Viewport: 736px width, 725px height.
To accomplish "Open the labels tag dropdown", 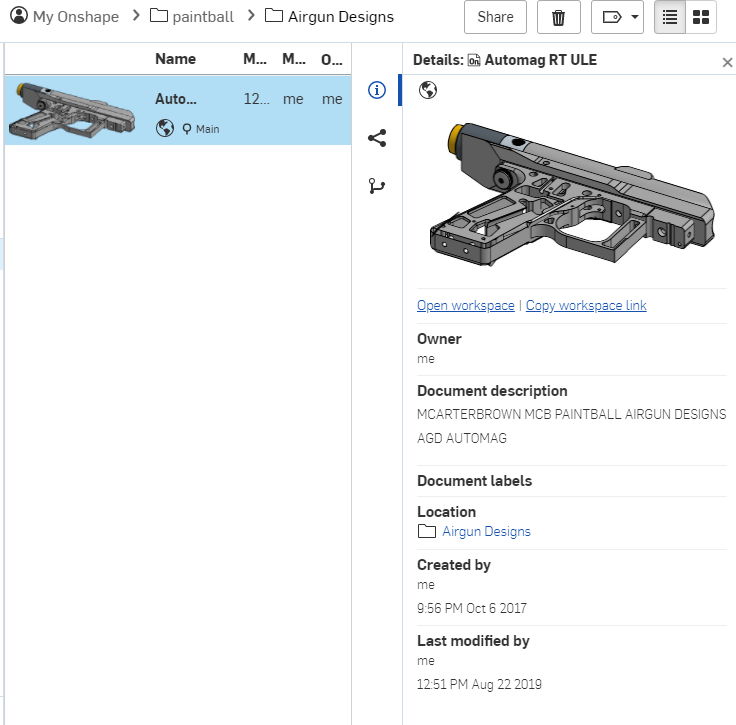I will click(617, 17).
